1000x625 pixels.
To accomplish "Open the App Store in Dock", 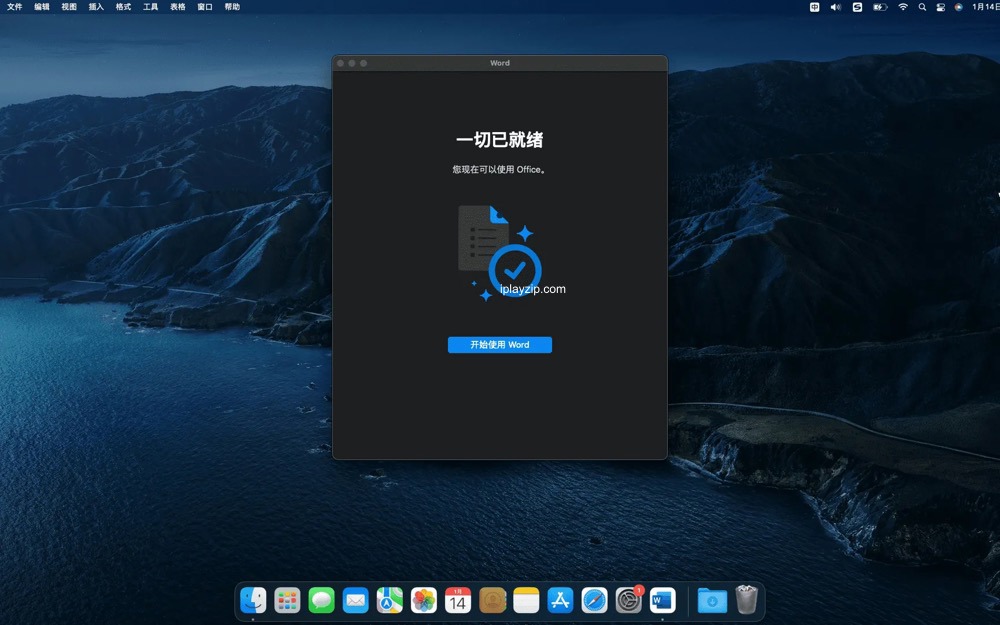I will tap(561, 600).
